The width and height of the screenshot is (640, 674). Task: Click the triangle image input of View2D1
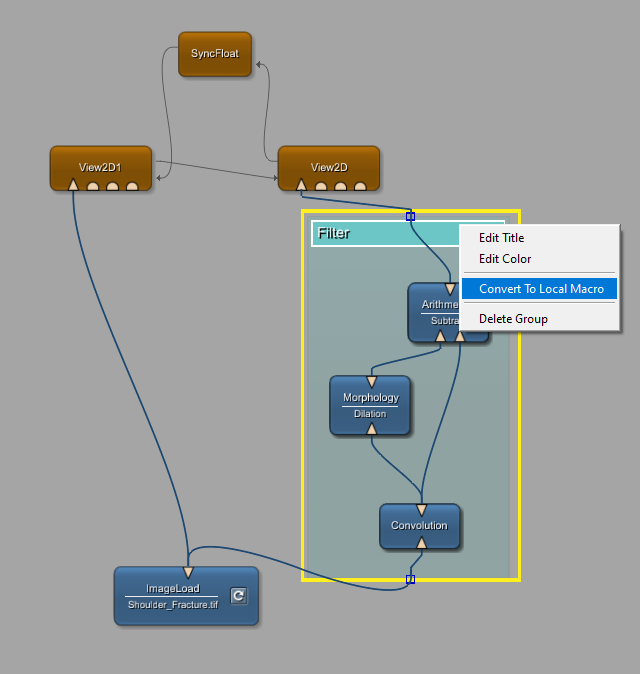(73, 185)
